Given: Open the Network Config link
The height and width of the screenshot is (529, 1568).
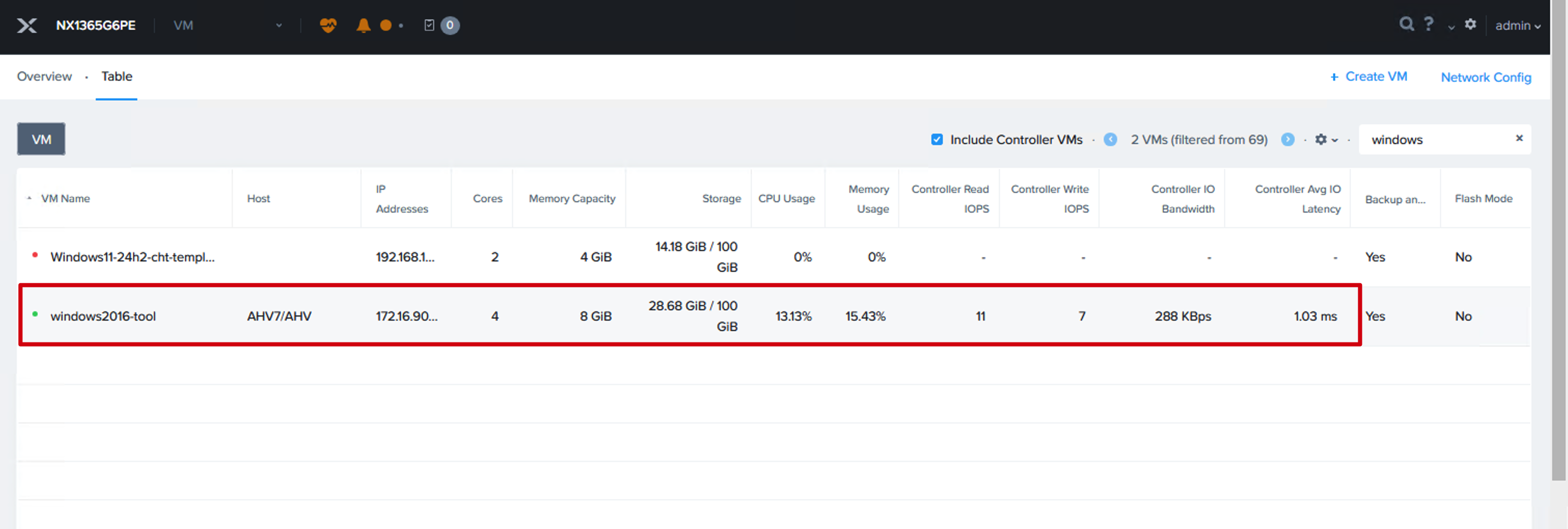Looking at the screenshot, I should 1486,77.
